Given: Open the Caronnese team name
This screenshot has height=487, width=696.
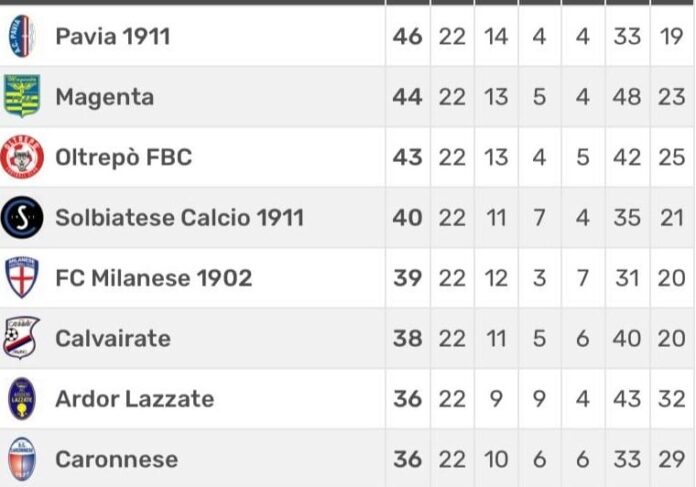Looking at the screenshot, I should click(x=116, y=459).
